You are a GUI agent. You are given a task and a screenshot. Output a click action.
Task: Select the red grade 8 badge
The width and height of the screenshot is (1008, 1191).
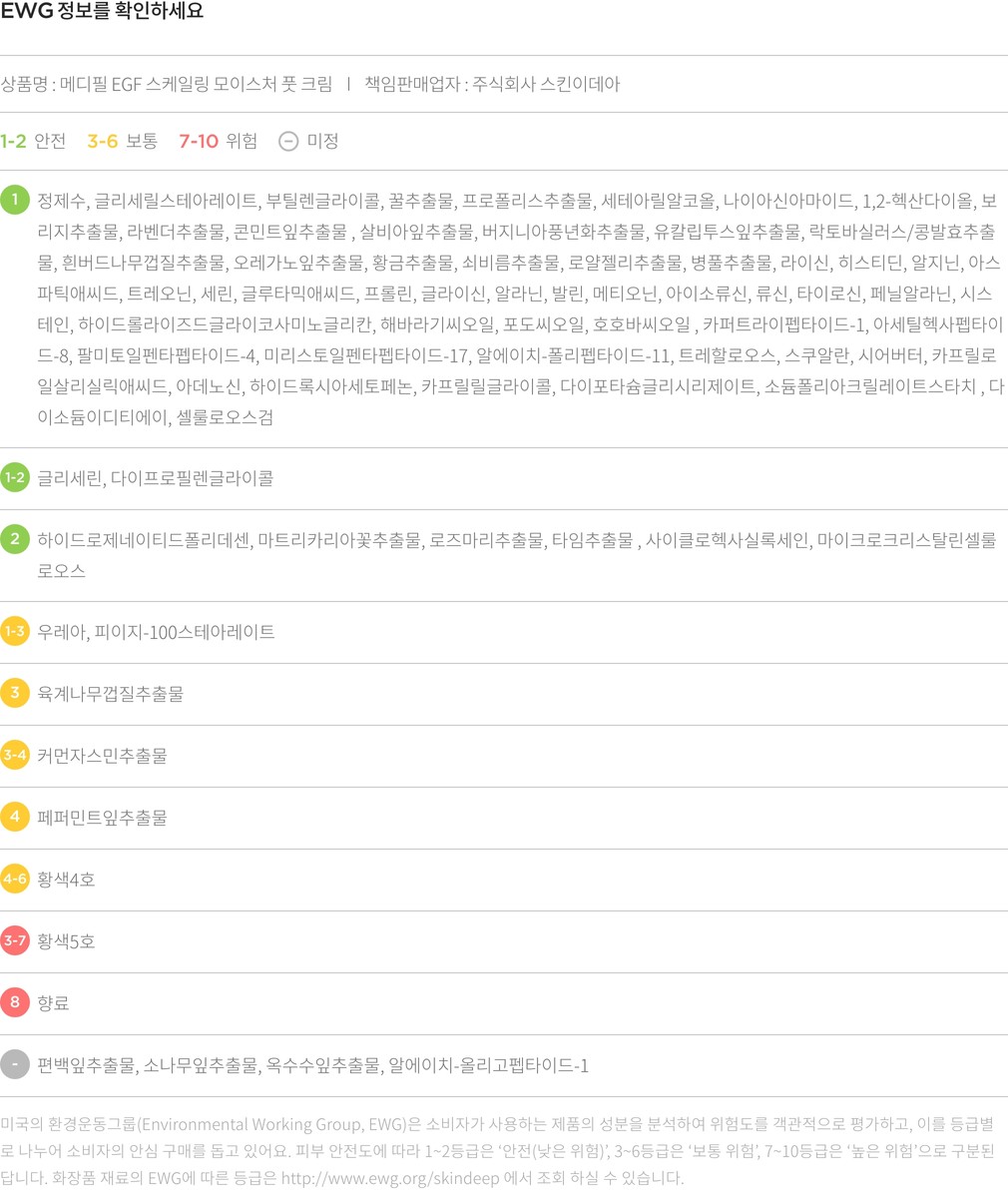point(15,1002)
